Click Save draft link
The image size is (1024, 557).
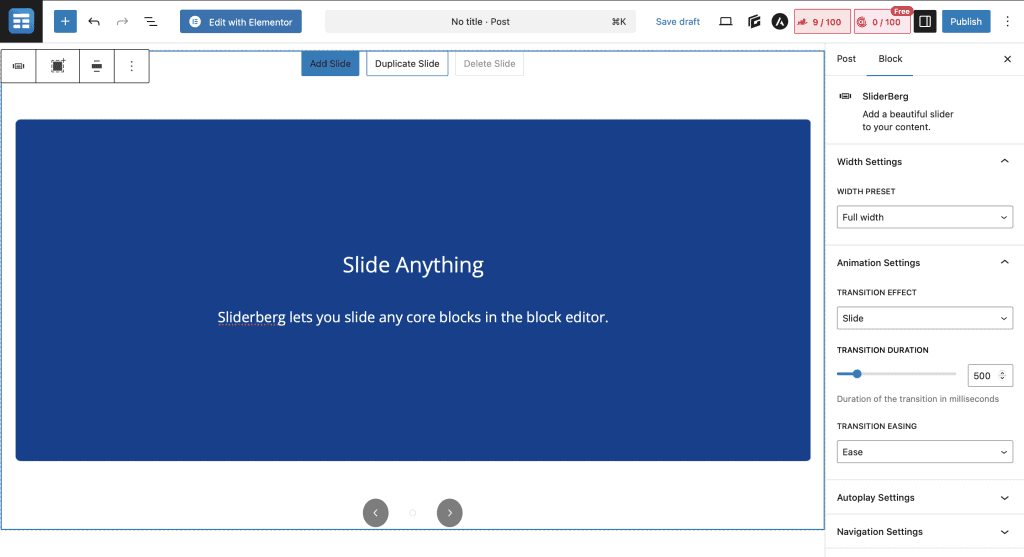pyautogui.click(x=677, y=22)
